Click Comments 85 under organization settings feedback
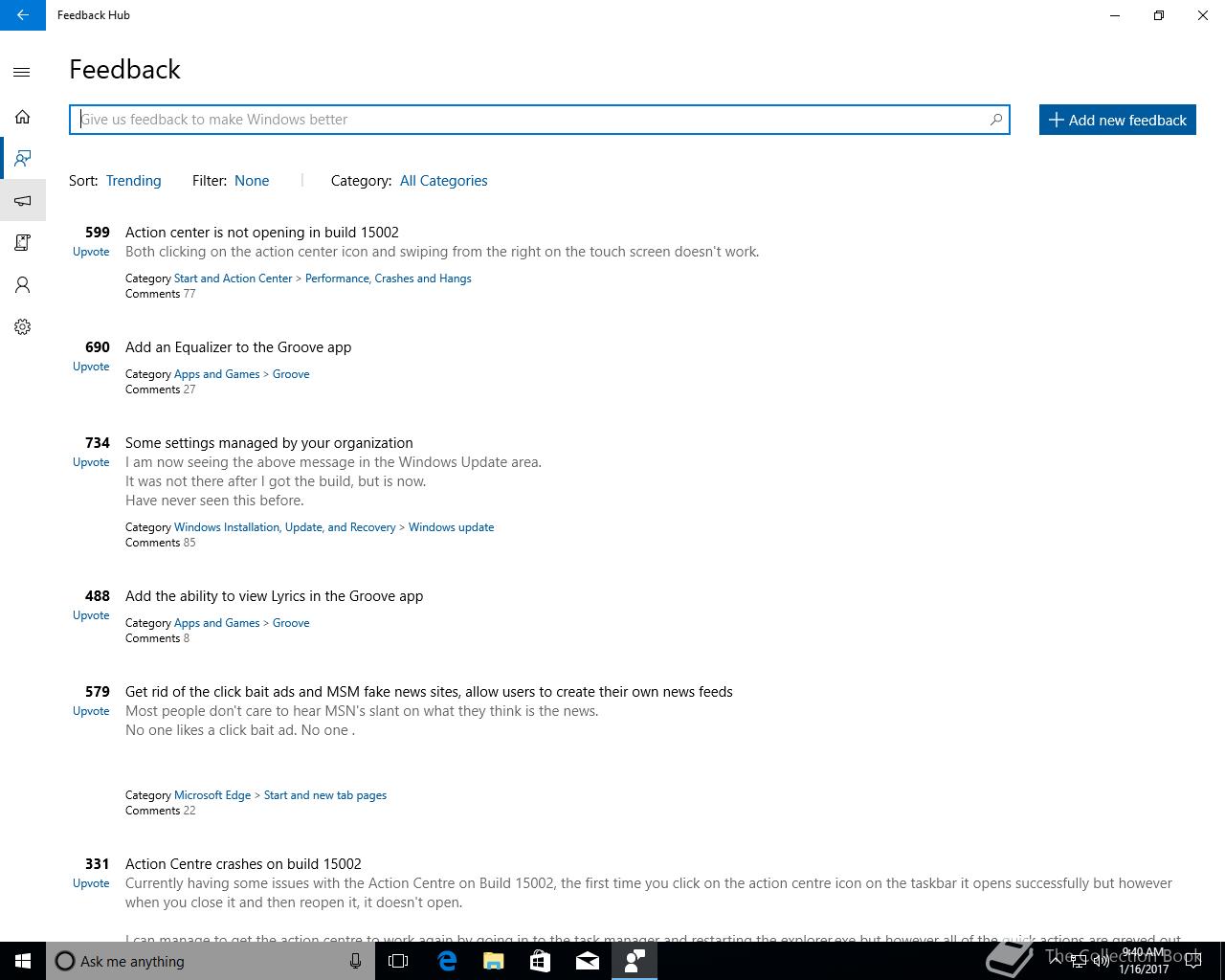Screen dimensions: 1225x980 click(x=160, y=543)
